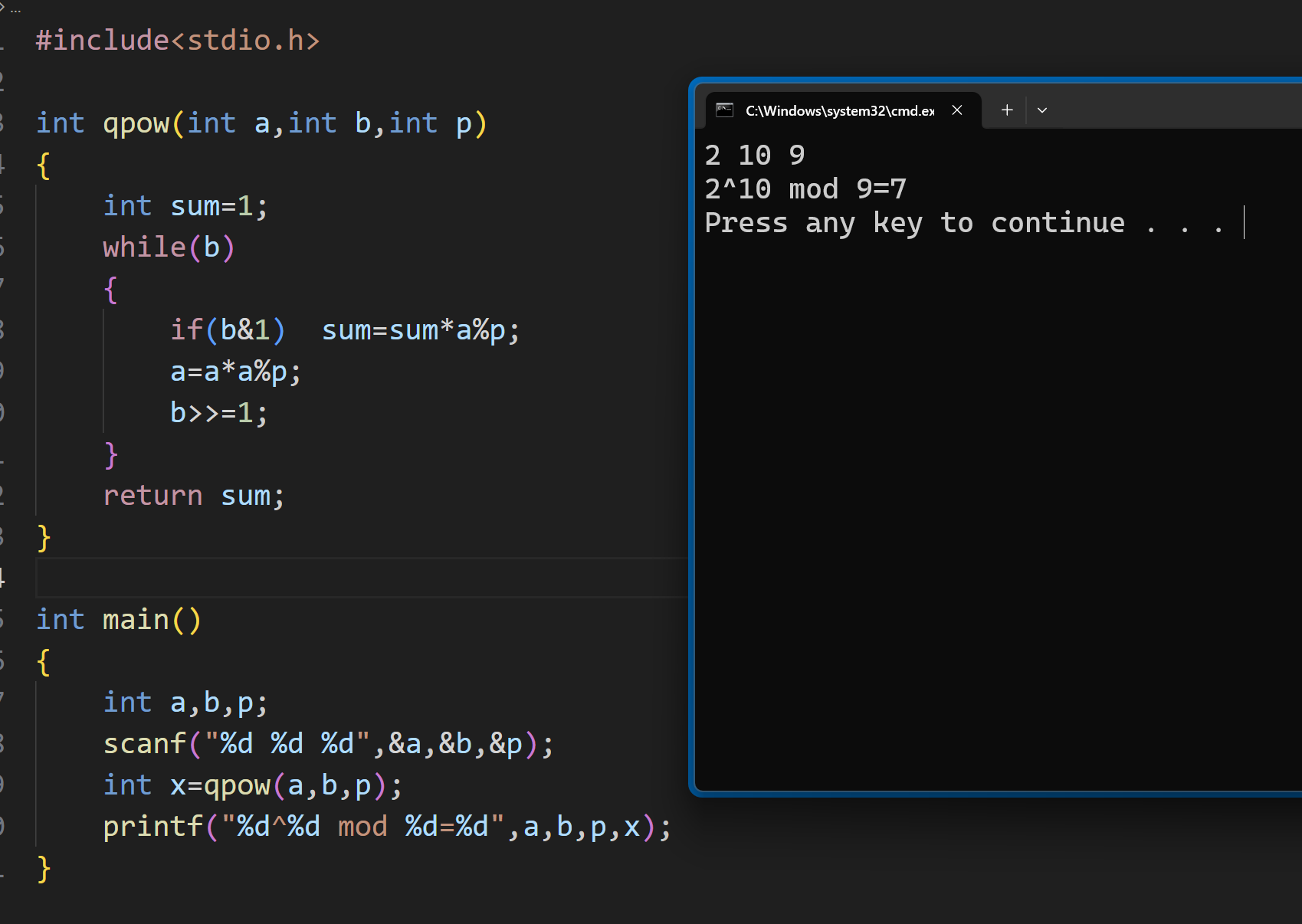Click the 'qpow' function name in its definition

(x=136, y=123)
